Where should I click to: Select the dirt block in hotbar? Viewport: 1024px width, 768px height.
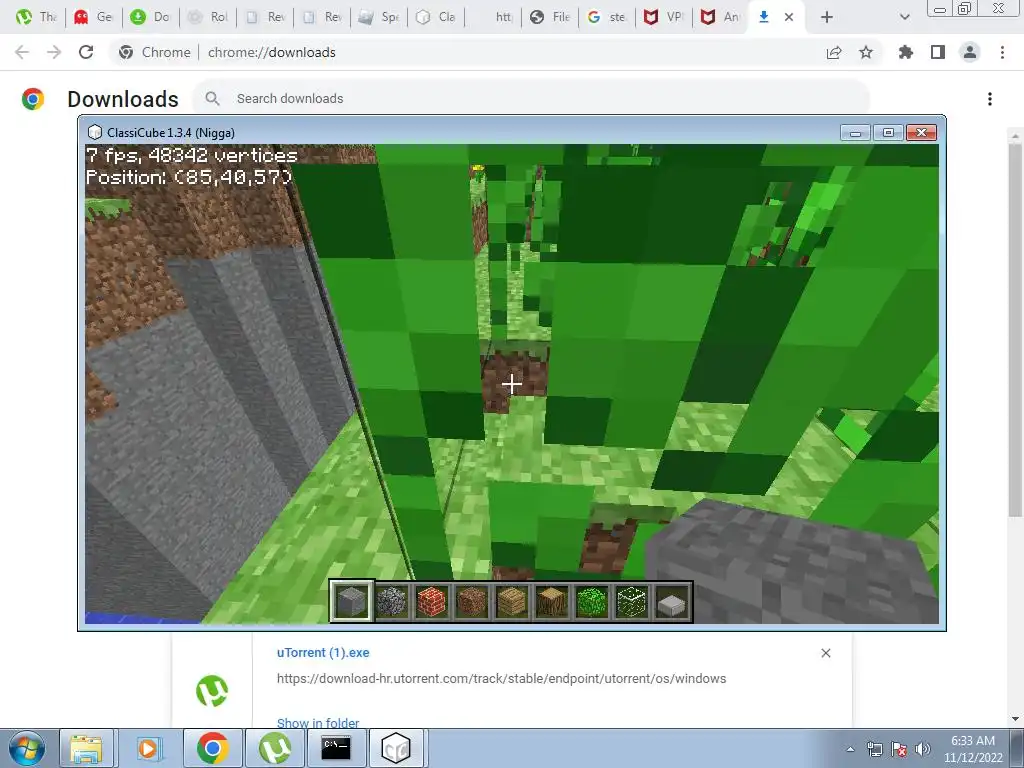[472, 601]
